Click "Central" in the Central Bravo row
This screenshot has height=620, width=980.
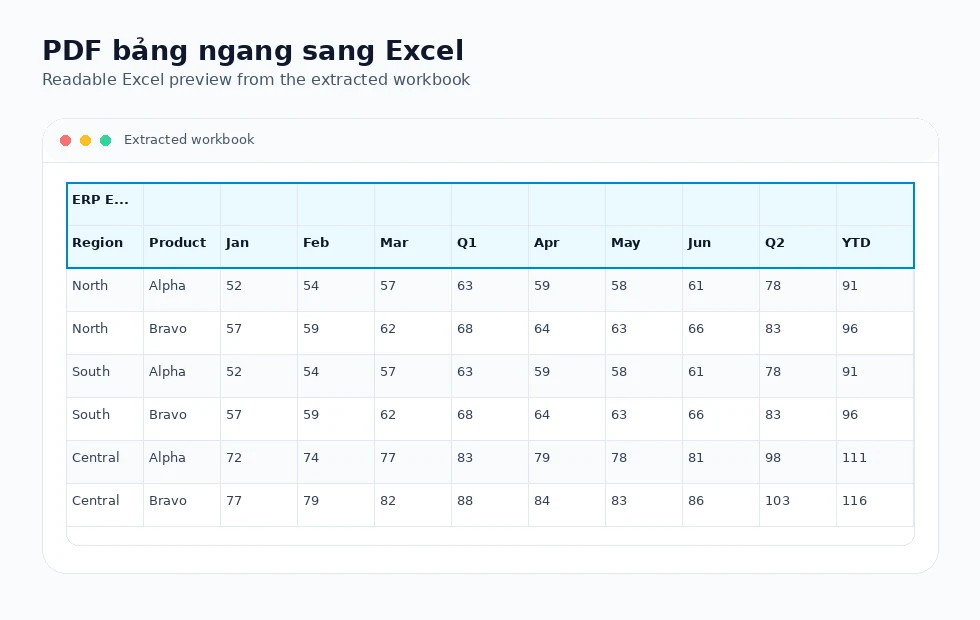(96, 501)
